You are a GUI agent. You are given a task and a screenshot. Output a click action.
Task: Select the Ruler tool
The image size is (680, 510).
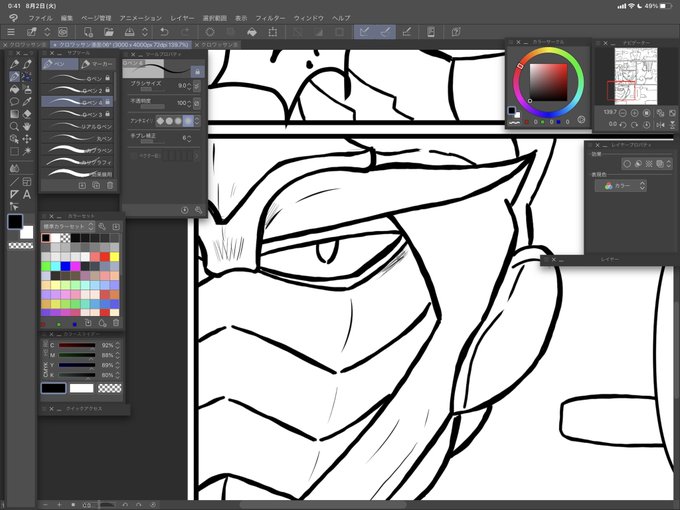click(x=14, y=194)
